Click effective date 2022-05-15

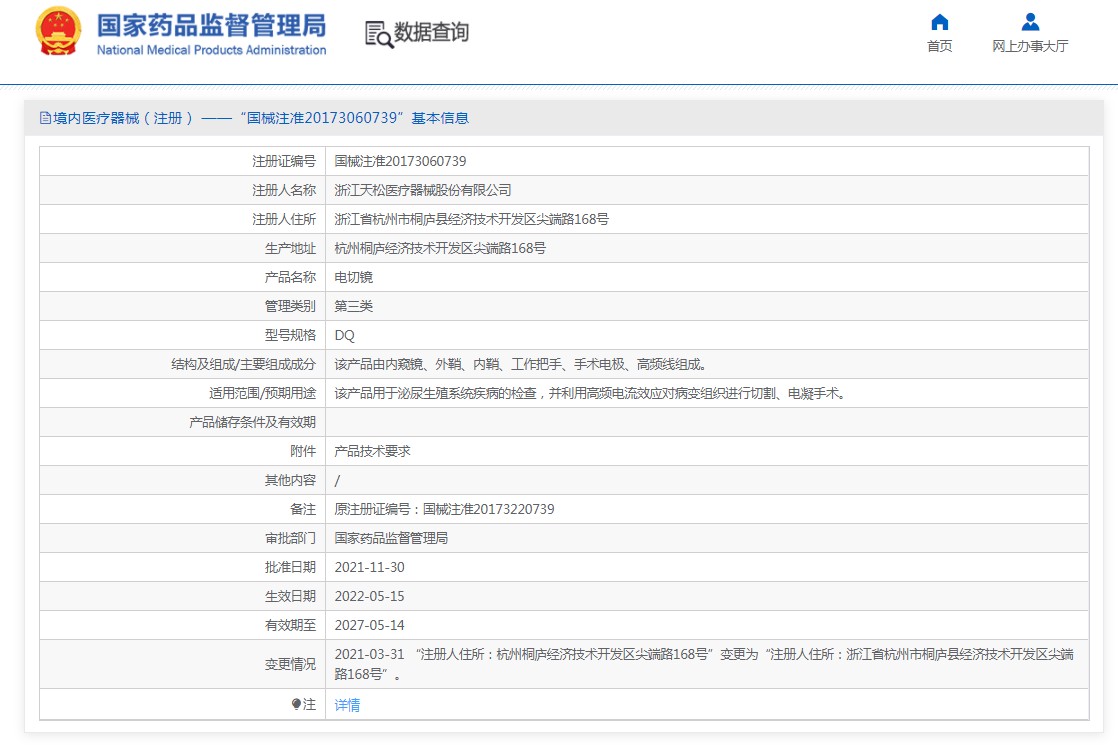(369, 597)
